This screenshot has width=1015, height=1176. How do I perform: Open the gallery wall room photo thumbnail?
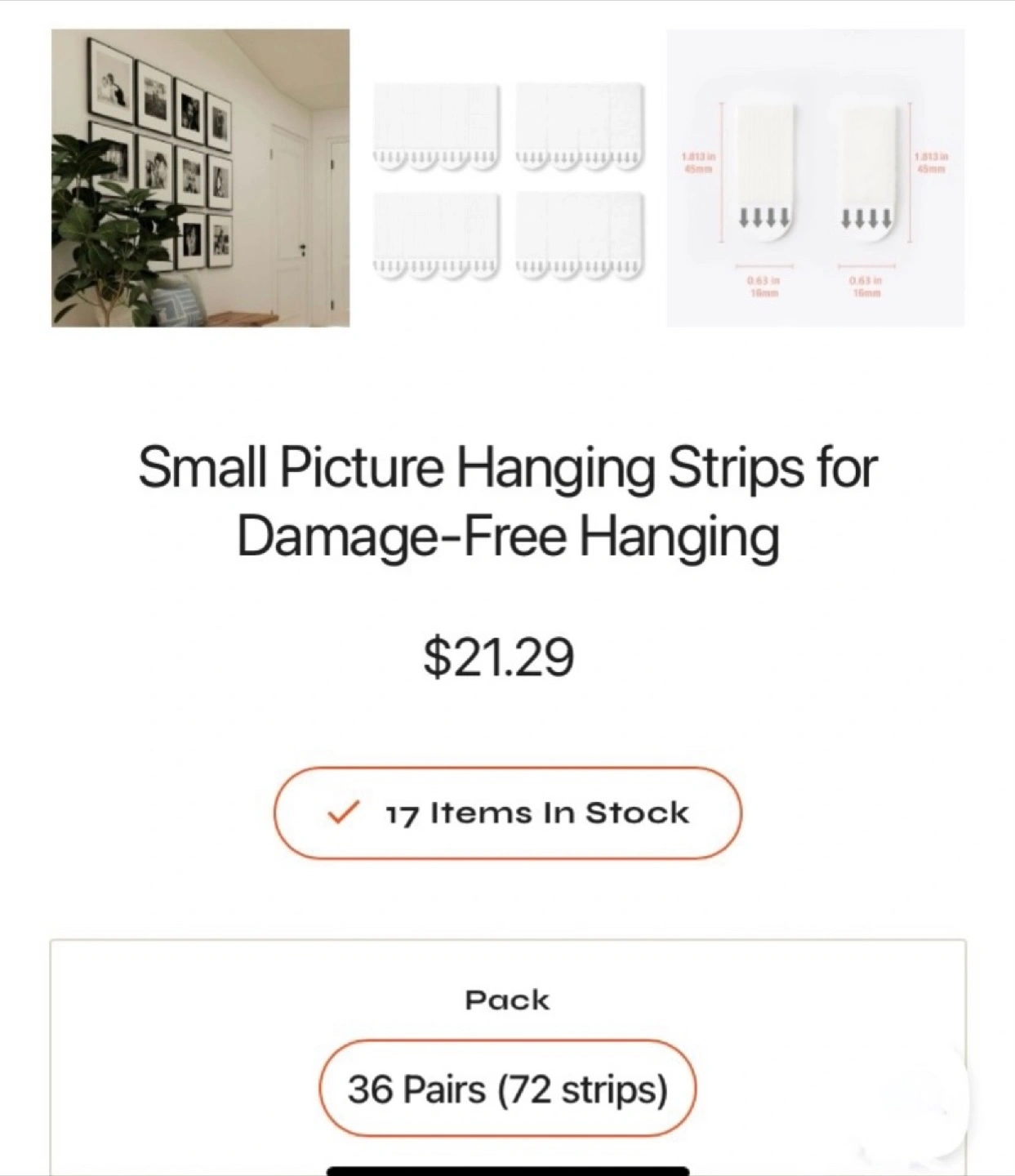pos(200,178)
